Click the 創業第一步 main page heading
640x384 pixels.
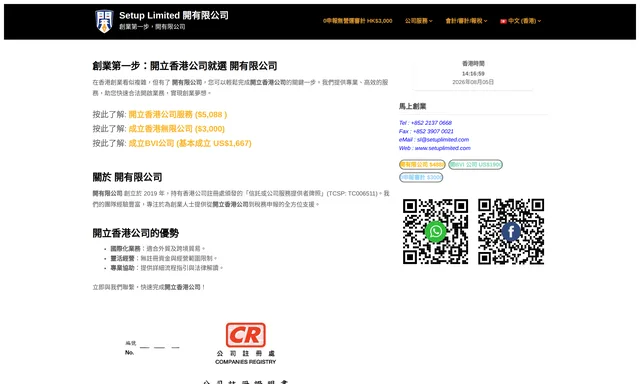click(x=185, y=66)
